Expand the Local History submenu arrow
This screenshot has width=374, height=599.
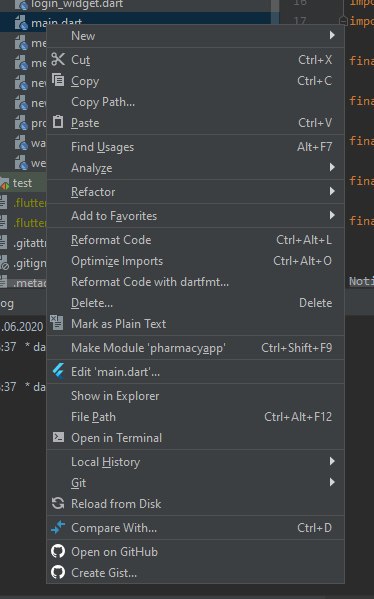tap(332, 461)
